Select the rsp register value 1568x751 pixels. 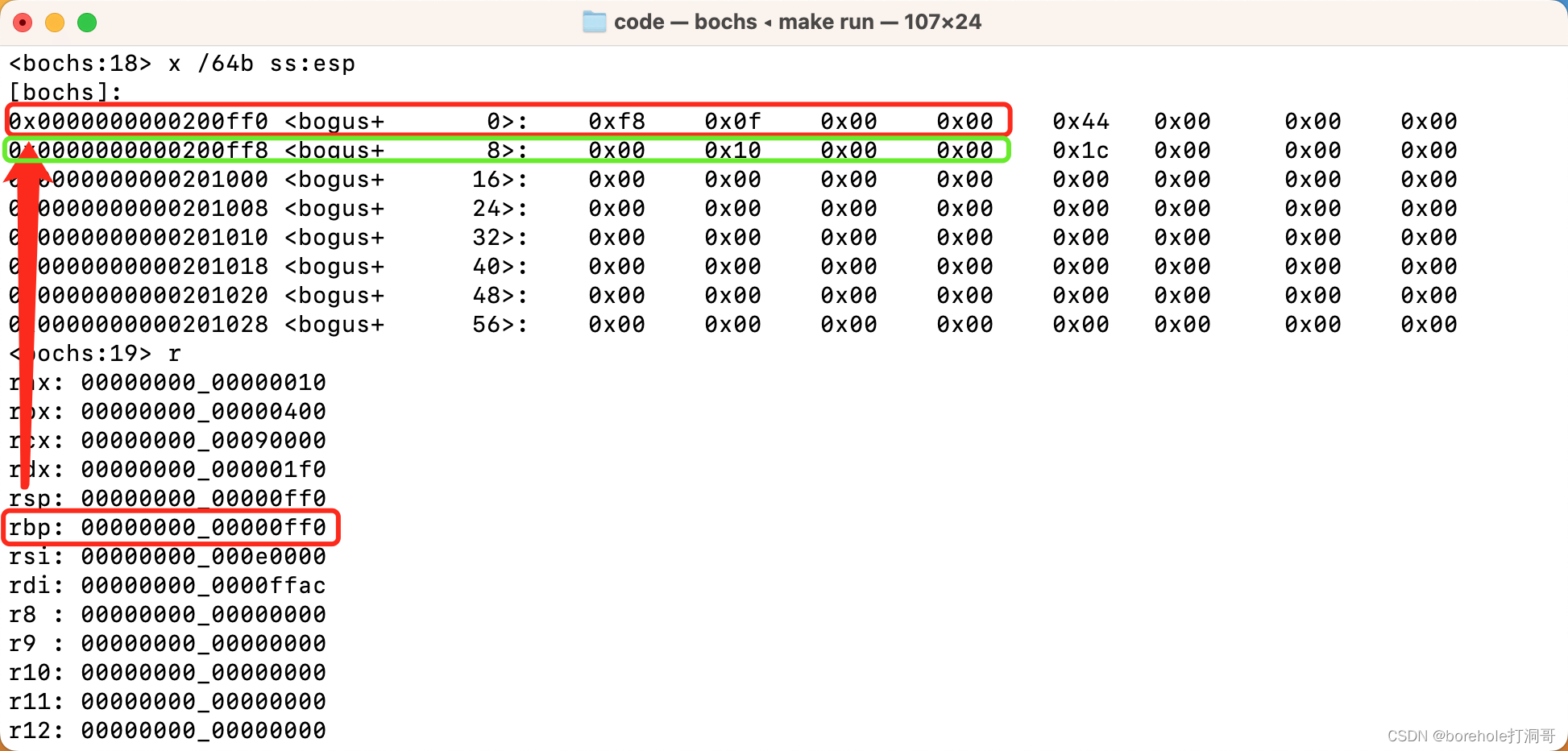[203, 499]
